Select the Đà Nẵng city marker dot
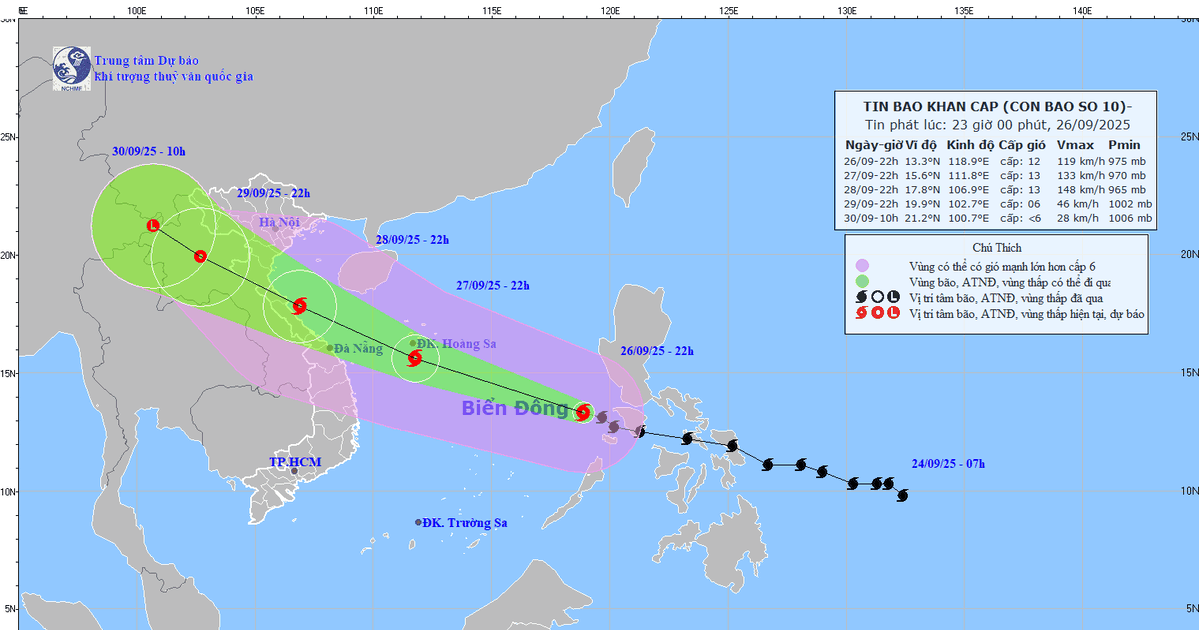This screenshot has height=630, width=1199. pos(330,348)
